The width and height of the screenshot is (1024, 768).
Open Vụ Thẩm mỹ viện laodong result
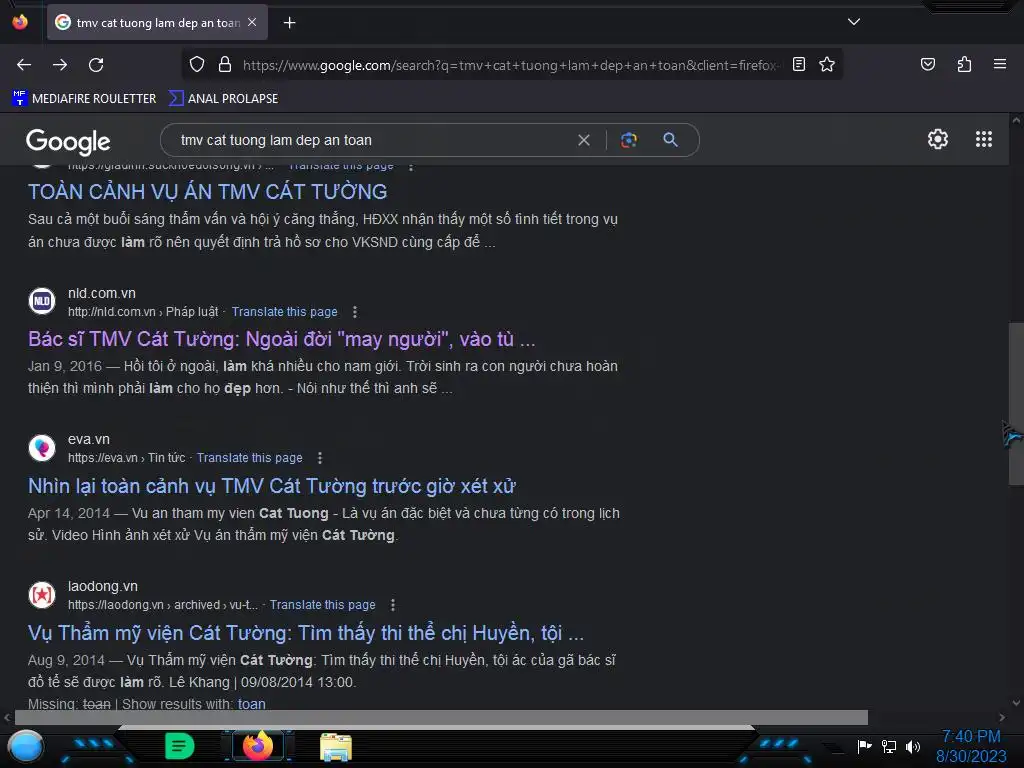click(x=306, y=633)
